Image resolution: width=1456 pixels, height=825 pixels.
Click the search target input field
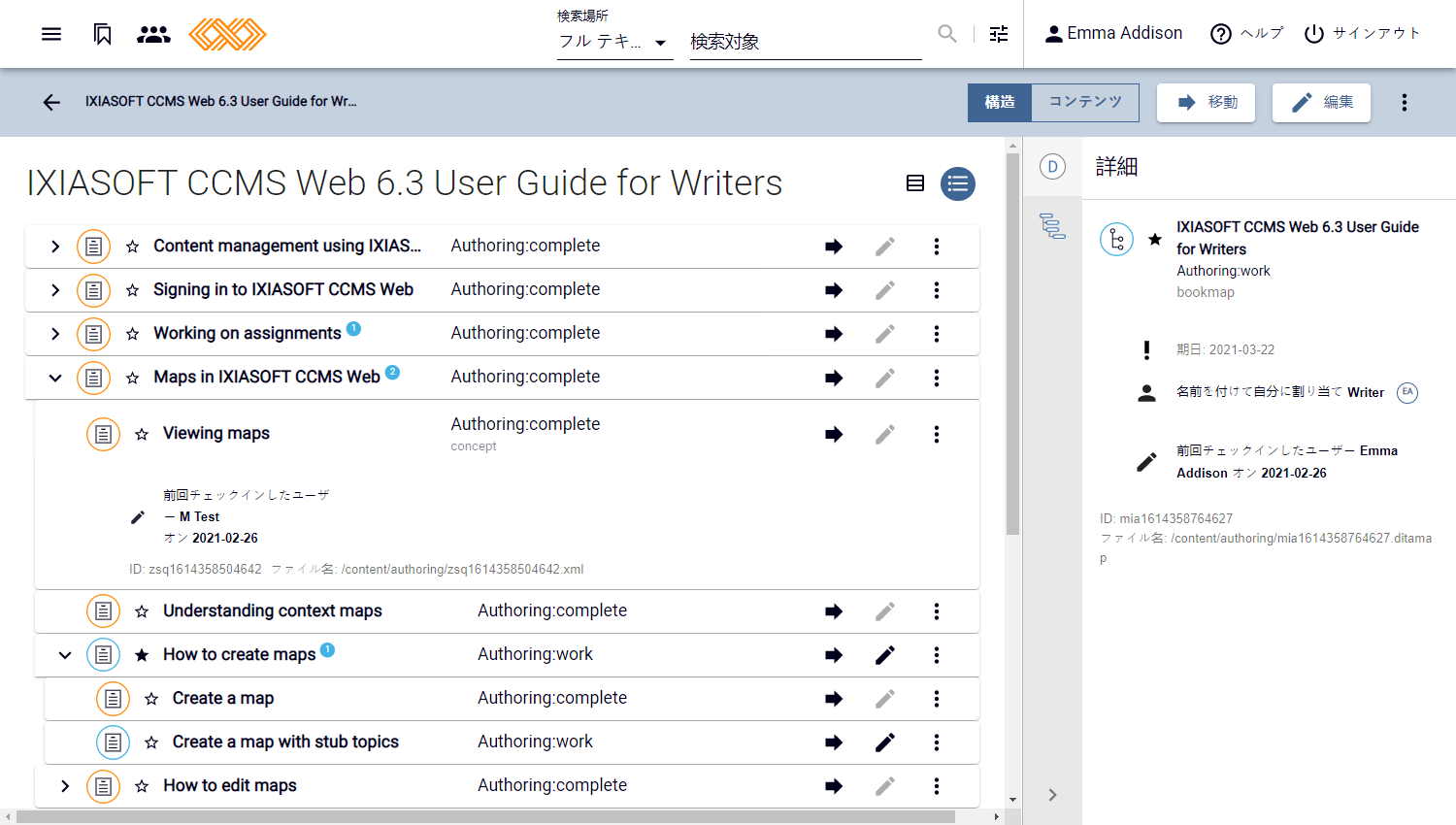tap(806, 42)
